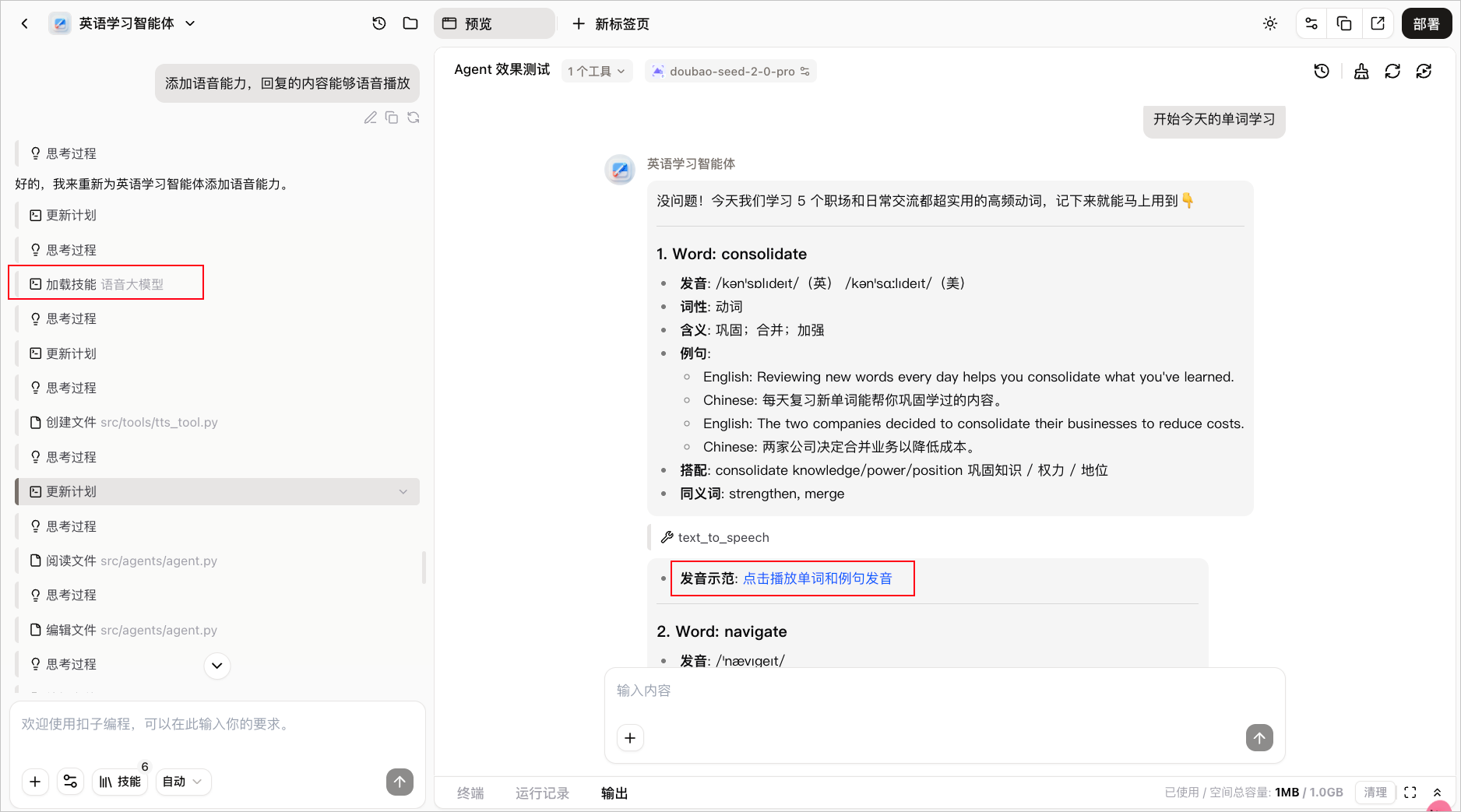Collapse the bottom panel with double chevron
1461x812 pixels.
point(1437,793)
